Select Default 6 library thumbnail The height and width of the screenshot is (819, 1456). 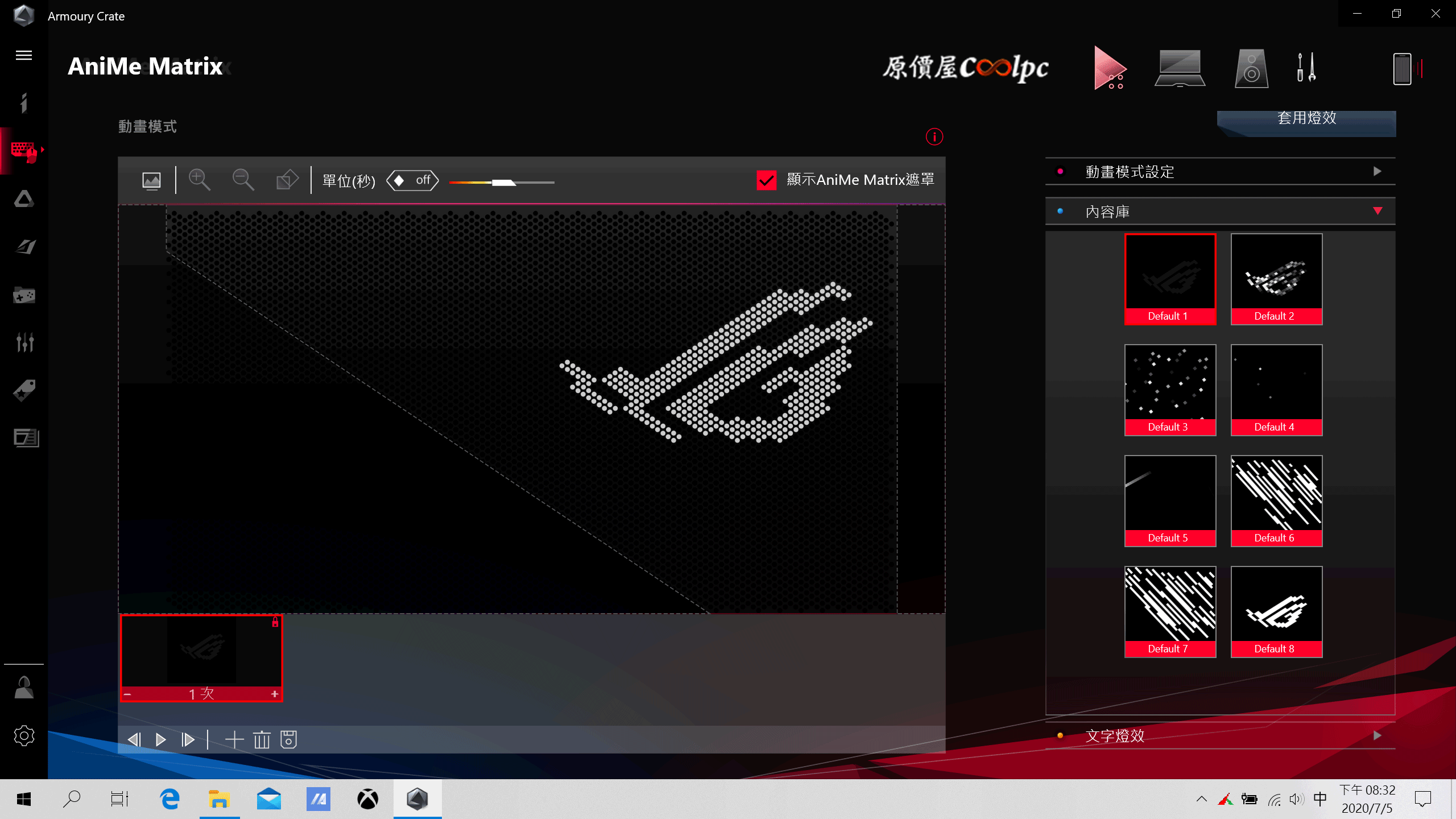(1276, 500)
